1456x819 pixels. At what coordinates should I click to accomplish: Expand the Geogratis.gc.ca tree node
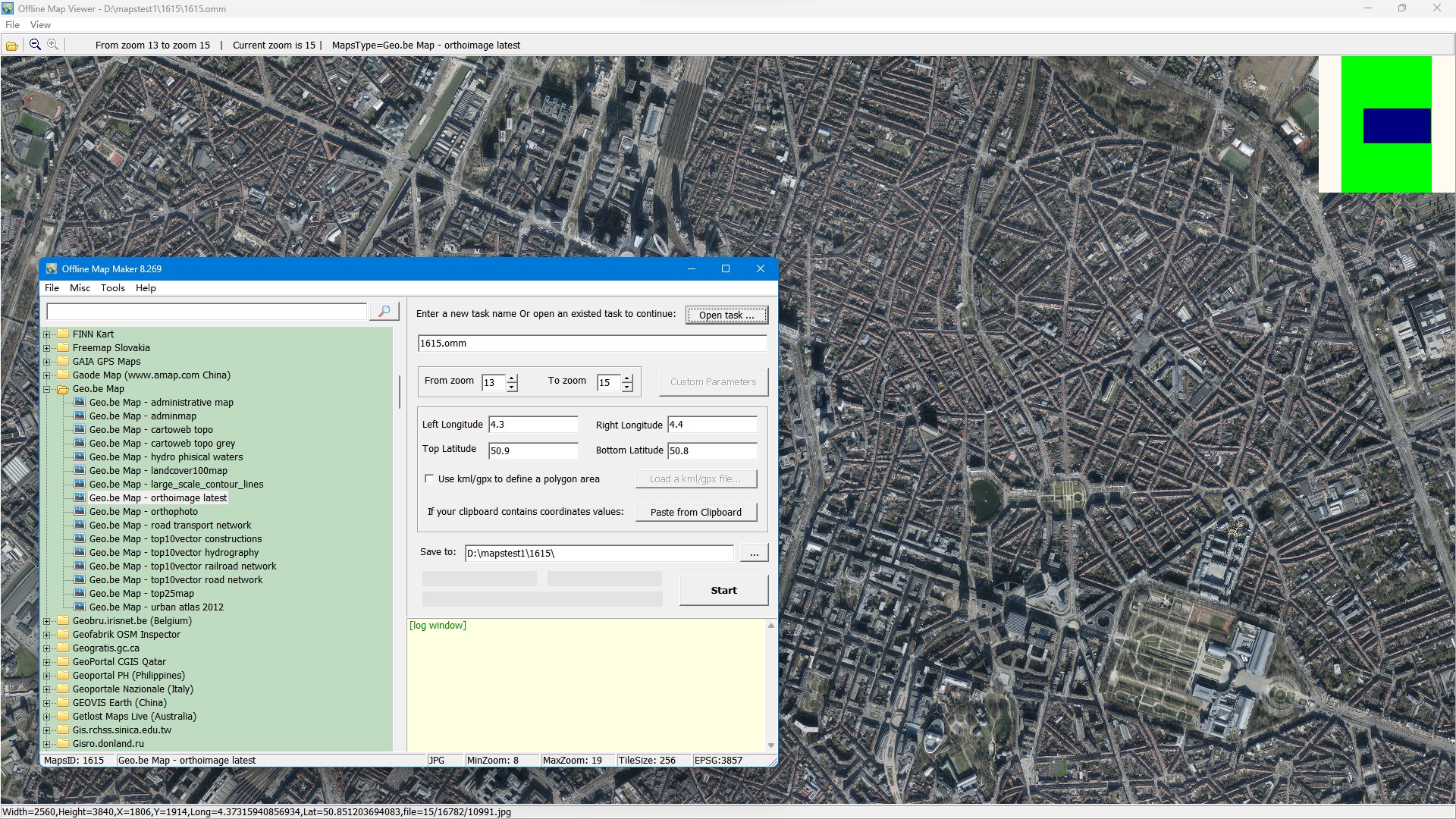point(47,648)
